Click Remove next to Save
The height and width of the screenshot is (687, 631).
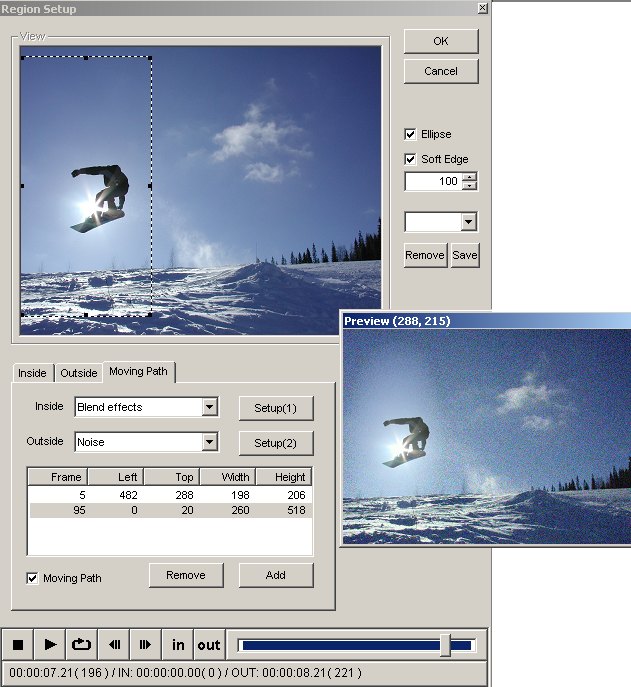(425, 255)
